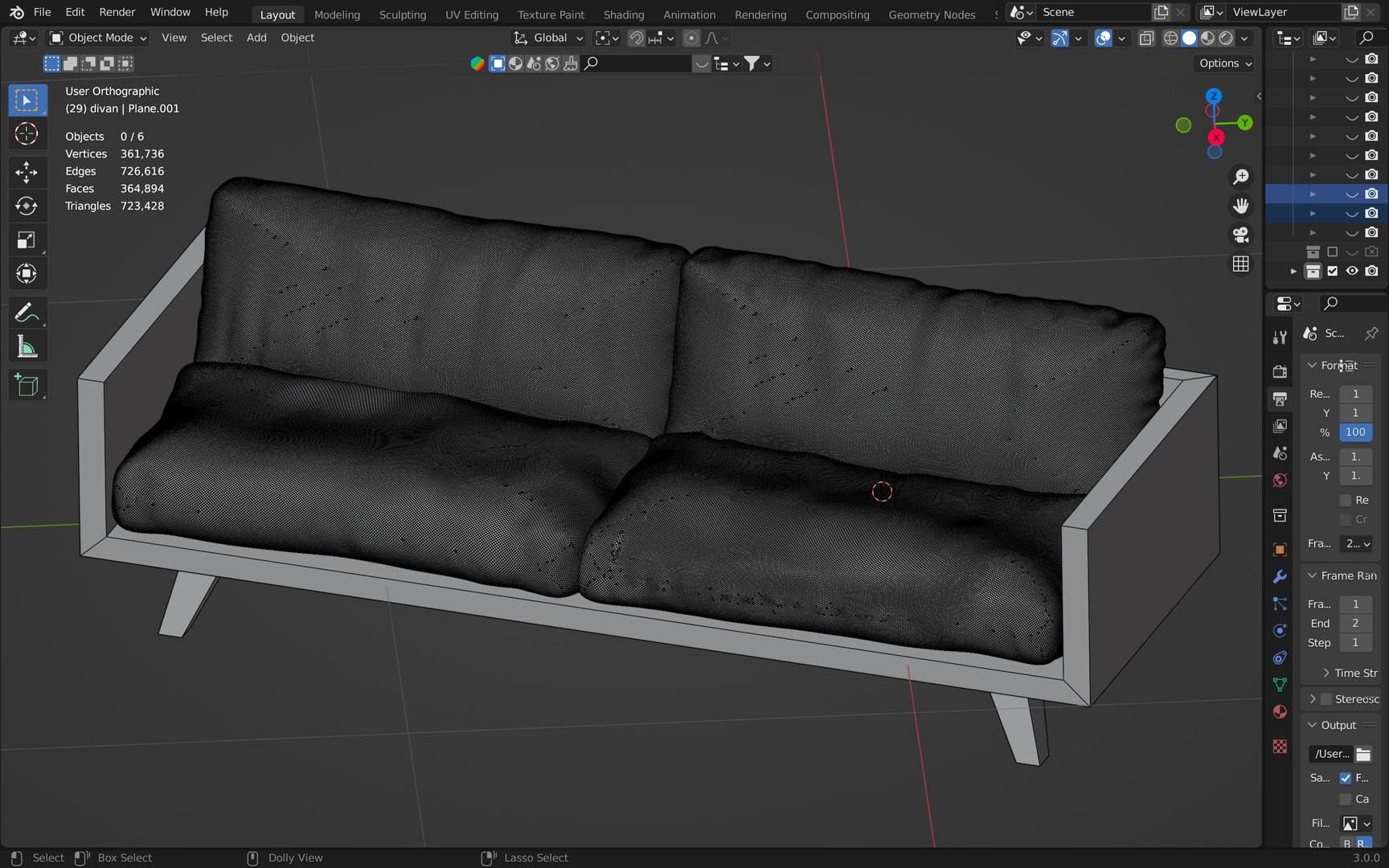Activate the Scale tool
Screen dimensions: 1389x868
(x=27, y=240)
